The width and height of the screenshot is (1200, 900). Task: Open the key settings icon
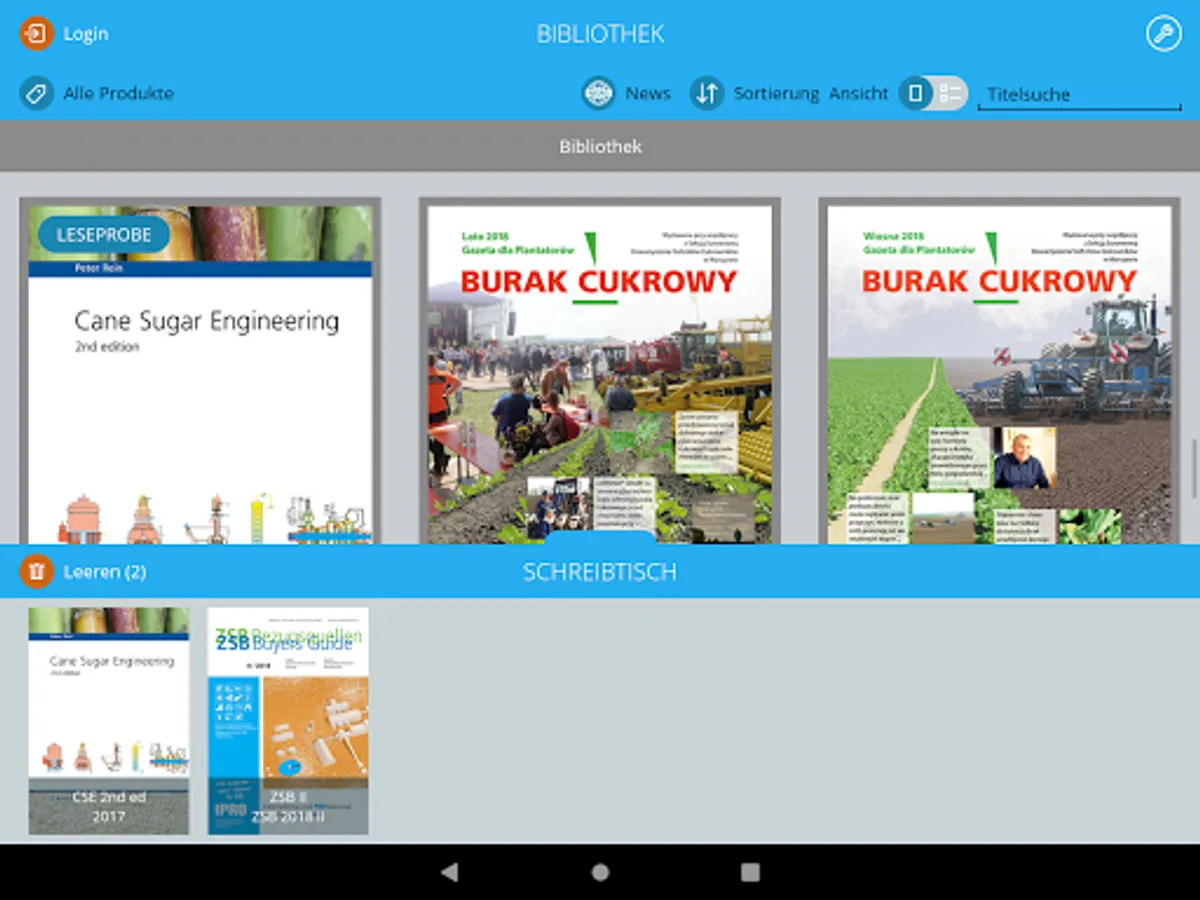(x=1164, y=34)
